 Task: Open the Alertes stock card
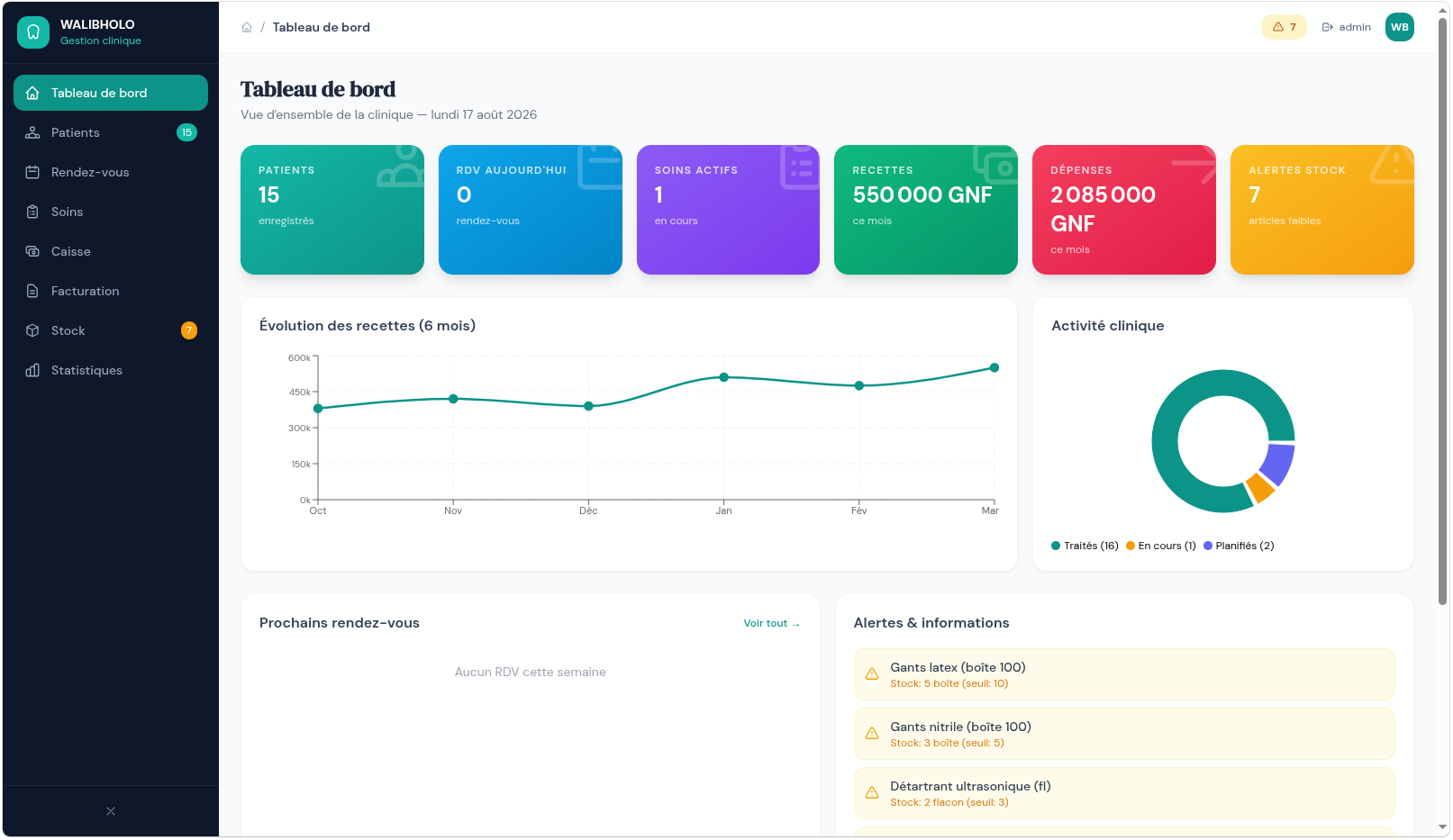coord(1322,210)
